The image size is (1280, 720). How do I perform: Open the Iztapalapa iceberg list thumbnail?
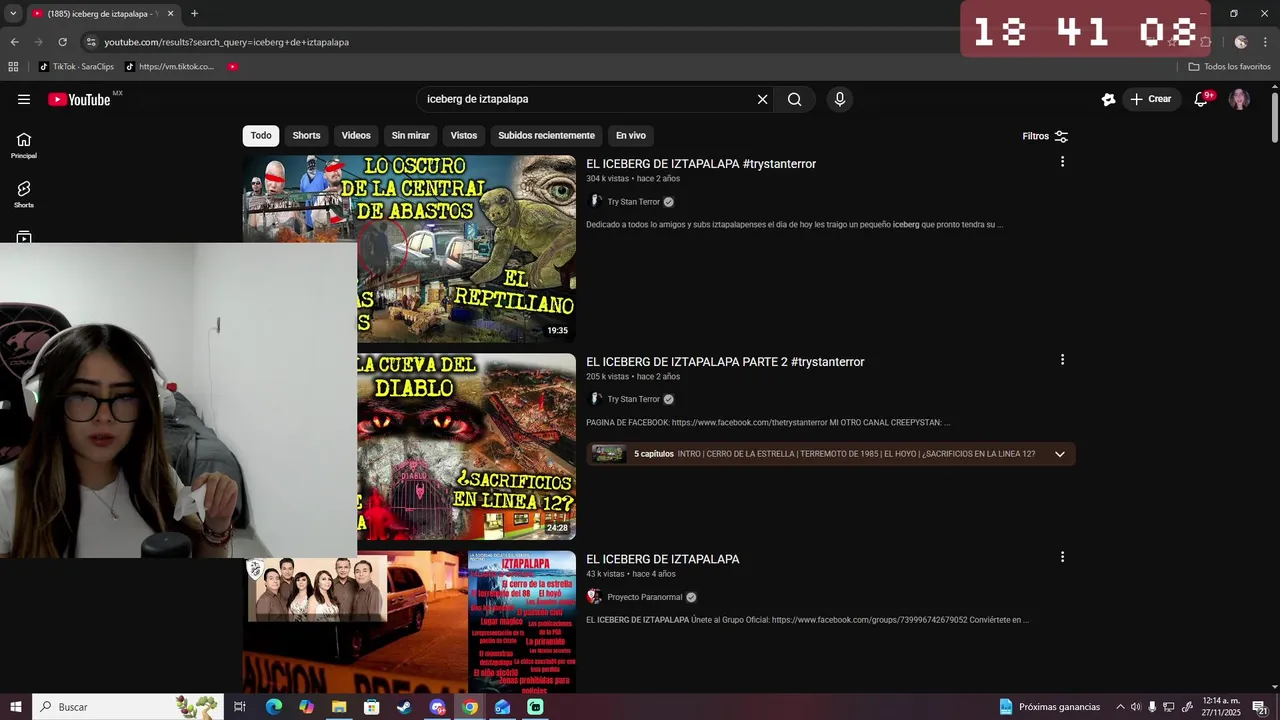(409, 620)
